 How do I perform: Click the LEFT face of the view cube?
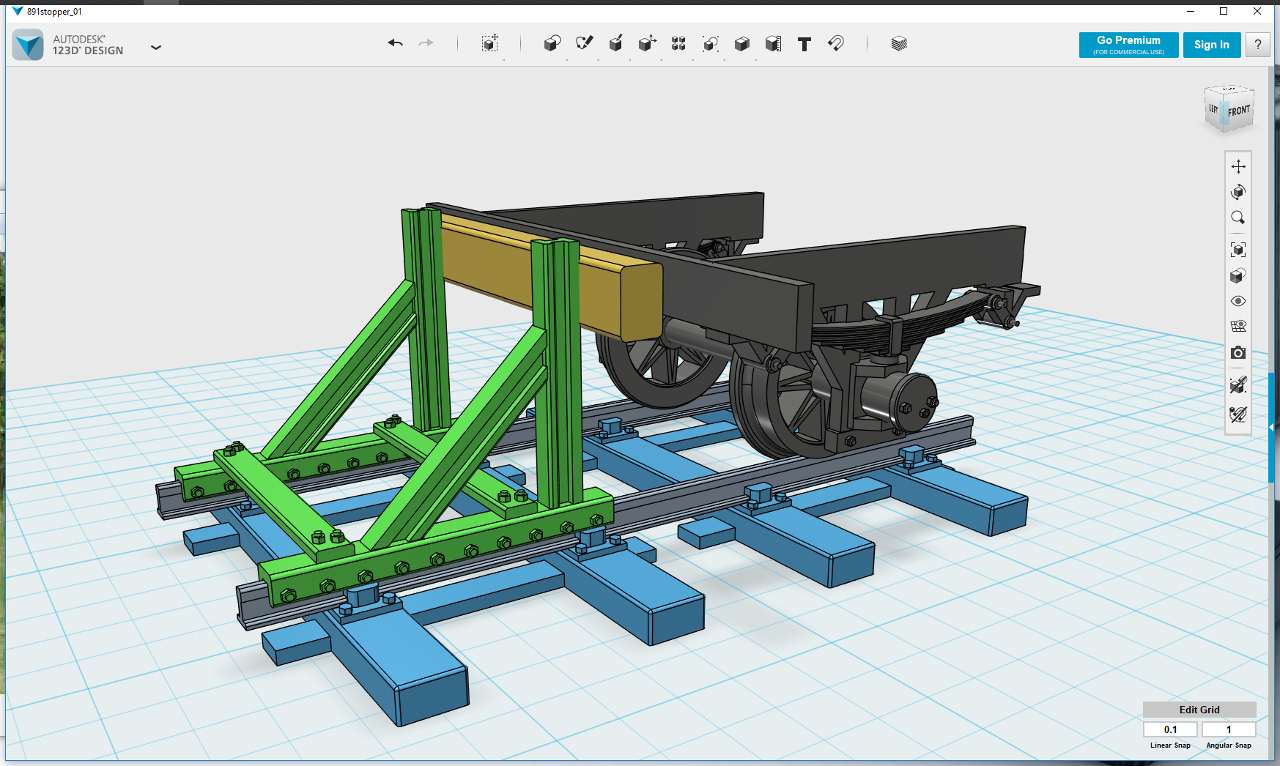(x=1214, y=108)
